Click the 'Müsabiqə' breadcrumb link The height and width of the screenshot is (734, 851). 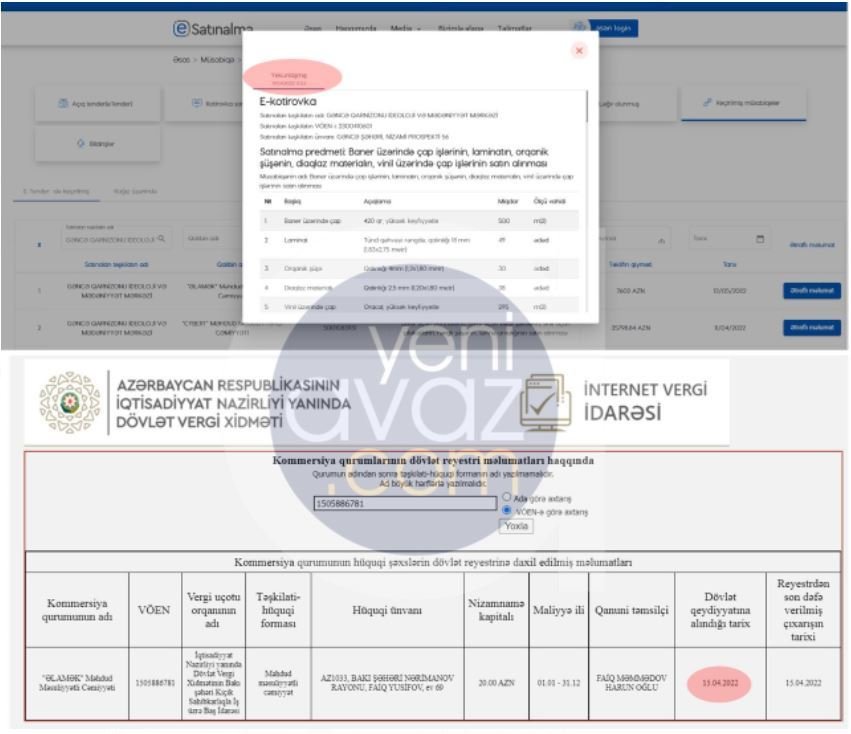(x=217, y=60)
